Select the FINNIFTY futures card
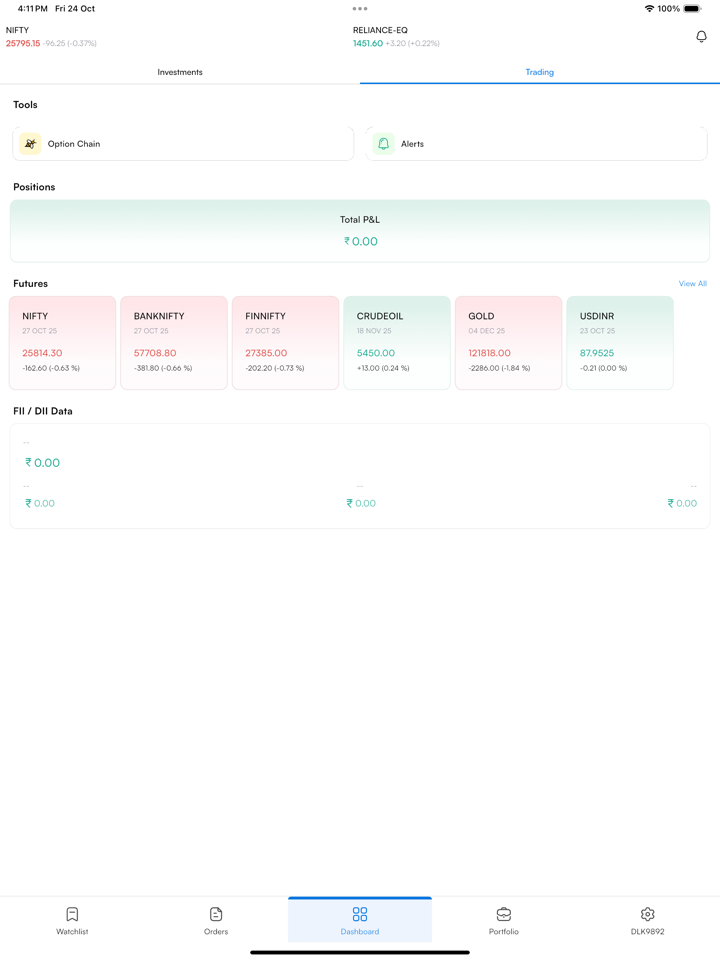 (286, 342)
